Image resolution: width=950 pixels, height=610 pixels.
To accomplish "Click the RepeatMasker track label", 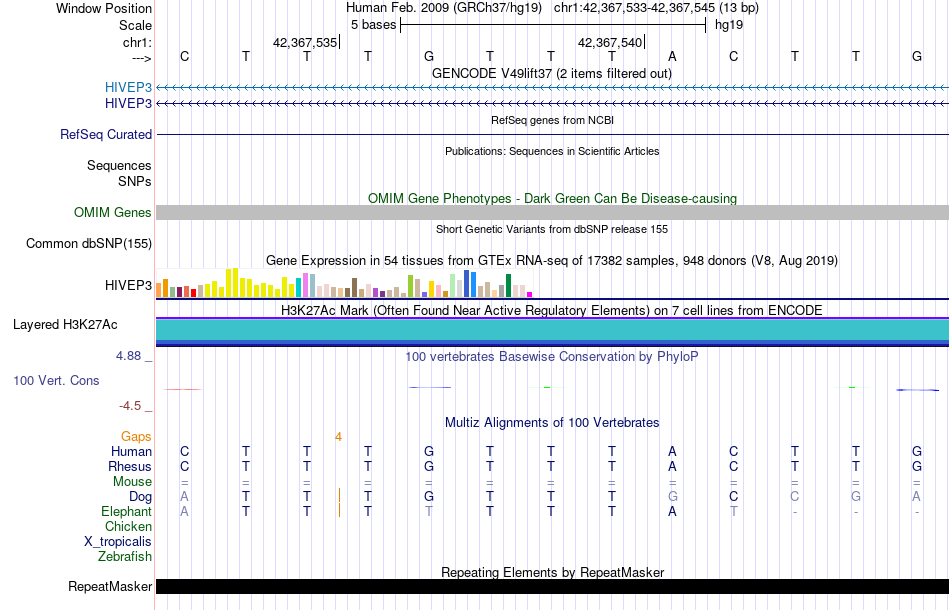I will point(110,586).
